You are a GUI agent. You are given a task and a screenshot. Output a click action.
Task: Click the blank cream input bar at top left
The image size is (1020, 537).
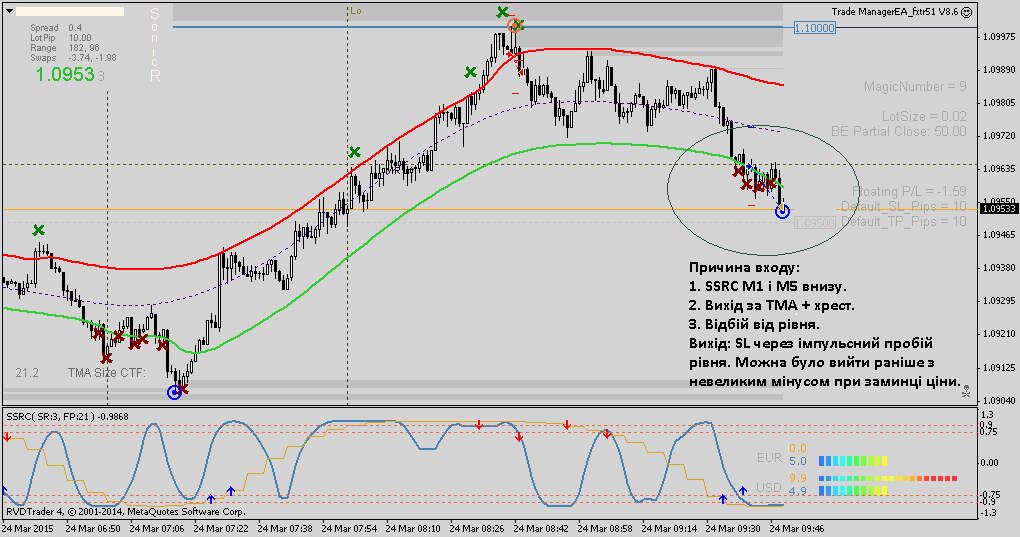click(69, 12)
